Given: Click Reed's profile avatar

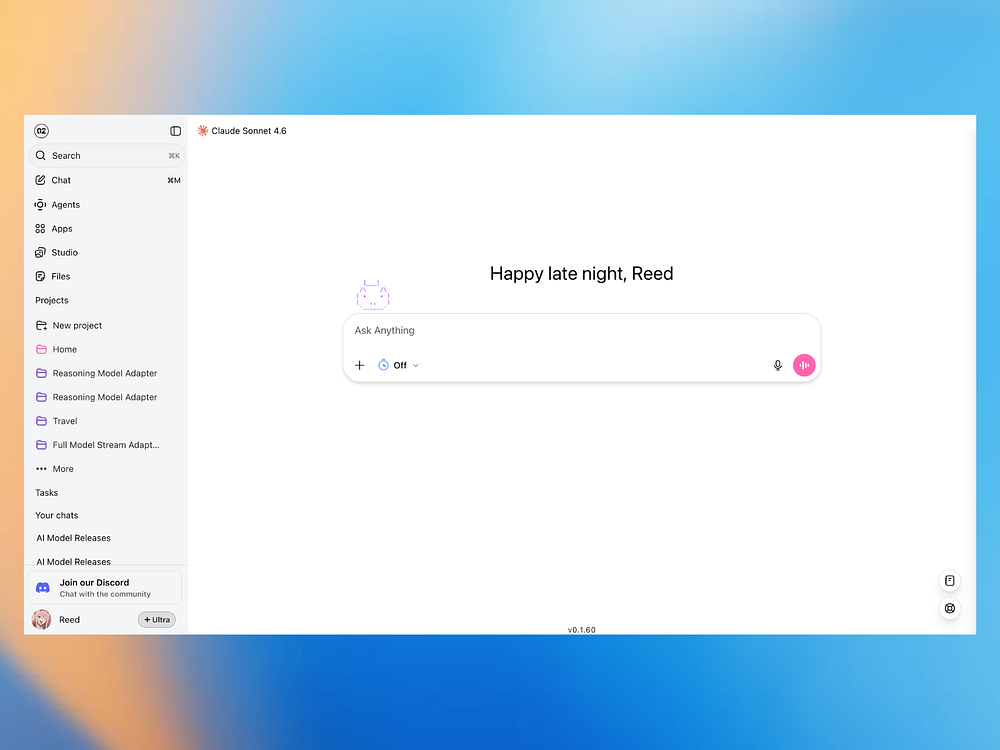Looking at the screenshot, I should [x=41, y=619].
